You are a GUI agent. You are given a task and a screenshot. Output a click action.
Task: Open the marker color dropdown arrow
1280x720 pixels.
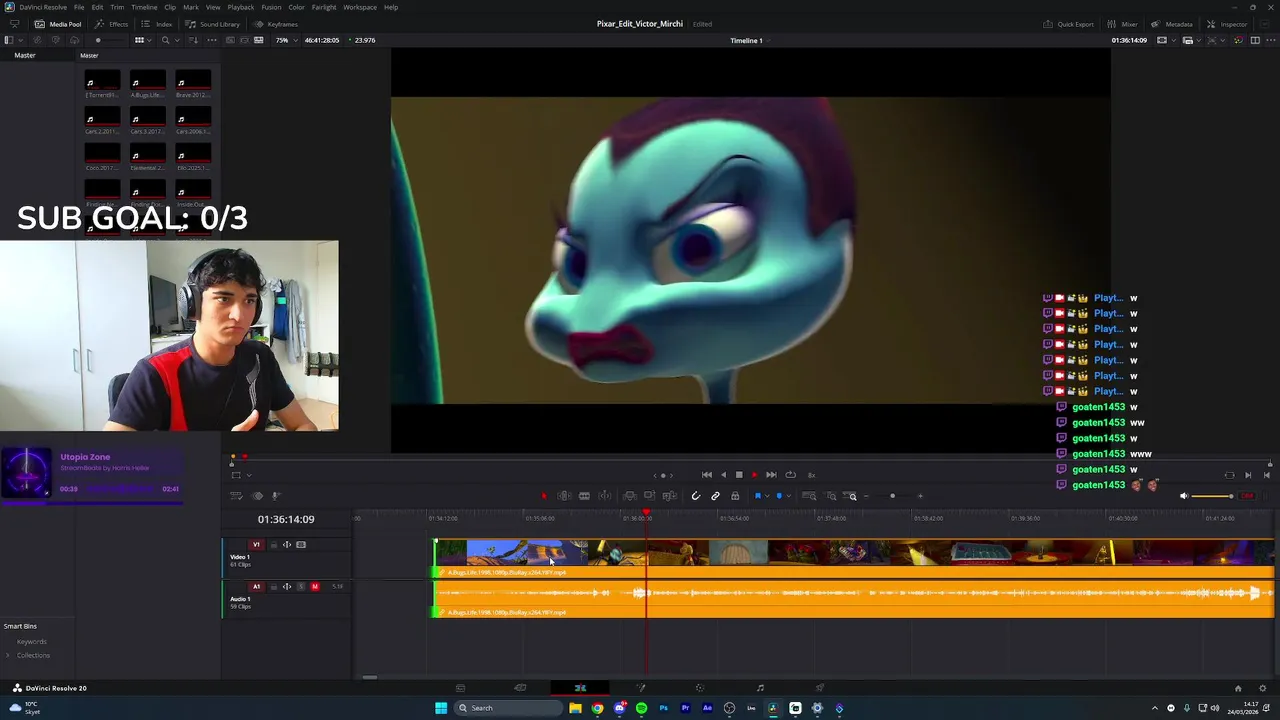pyautogui.click(x=787, y=496)
